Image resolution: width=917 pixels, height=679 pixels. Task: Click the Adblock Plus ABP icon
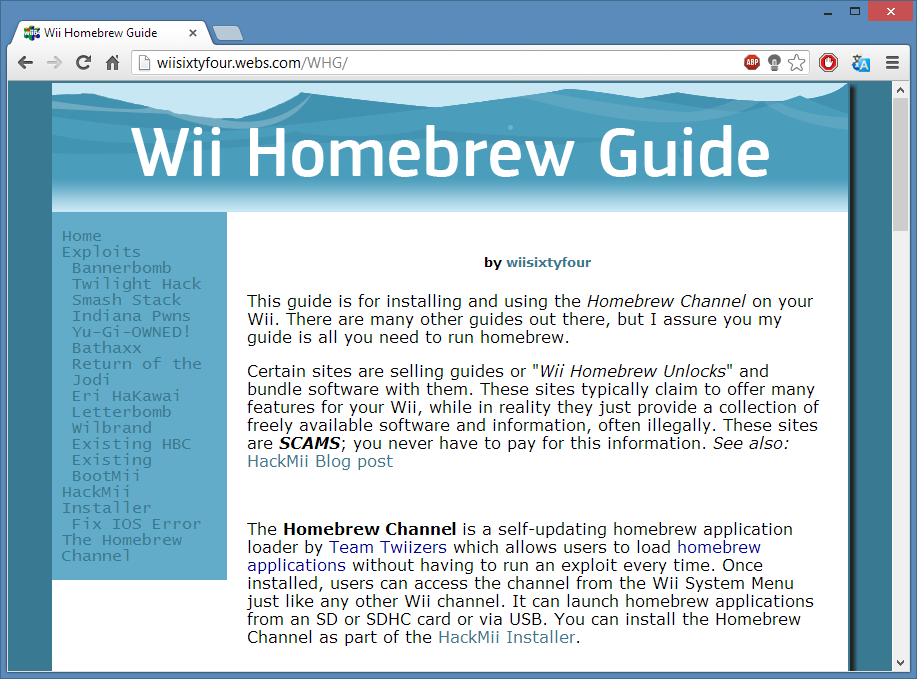(752, 62)
